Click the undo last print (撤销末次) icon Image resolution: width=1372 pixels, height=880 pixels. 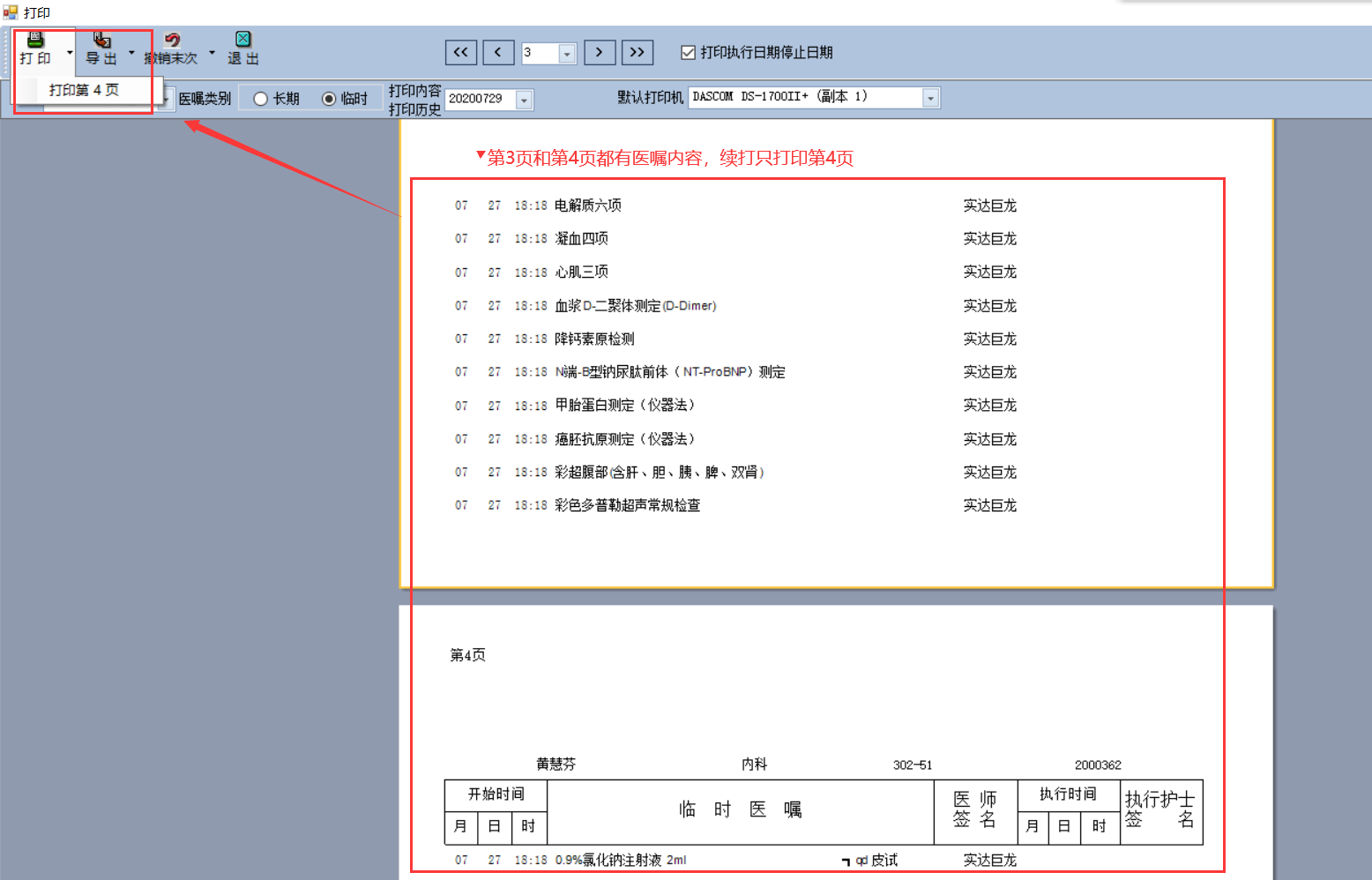(x=171, y=48)
